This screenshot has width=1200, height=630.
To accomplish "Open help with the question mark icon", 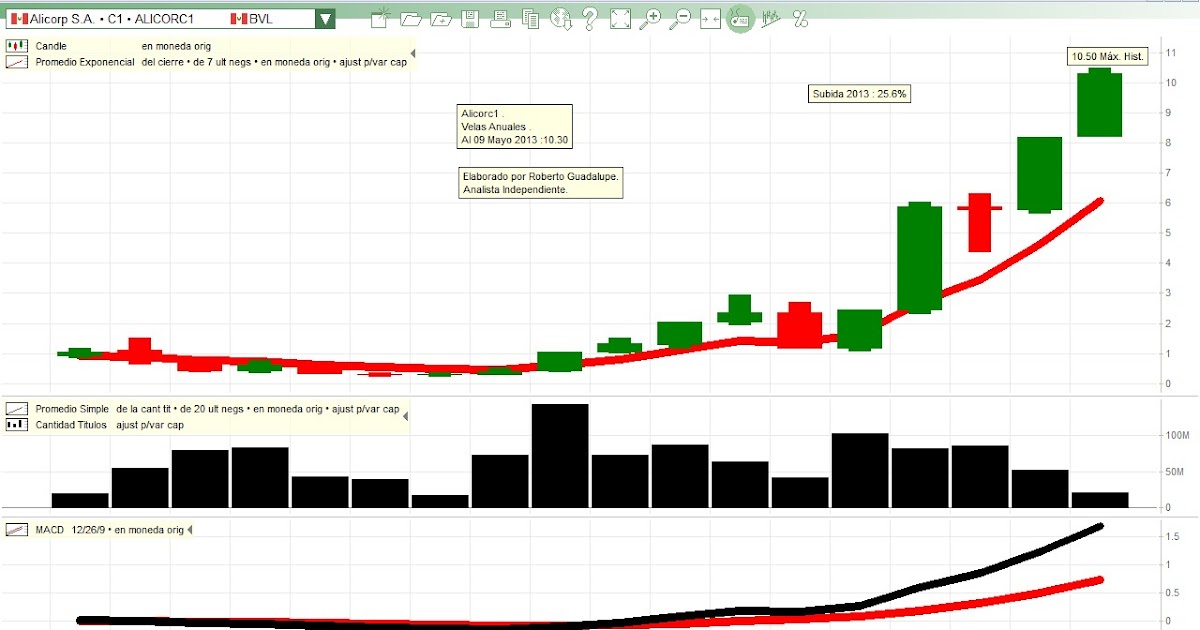I will (590, 18).
